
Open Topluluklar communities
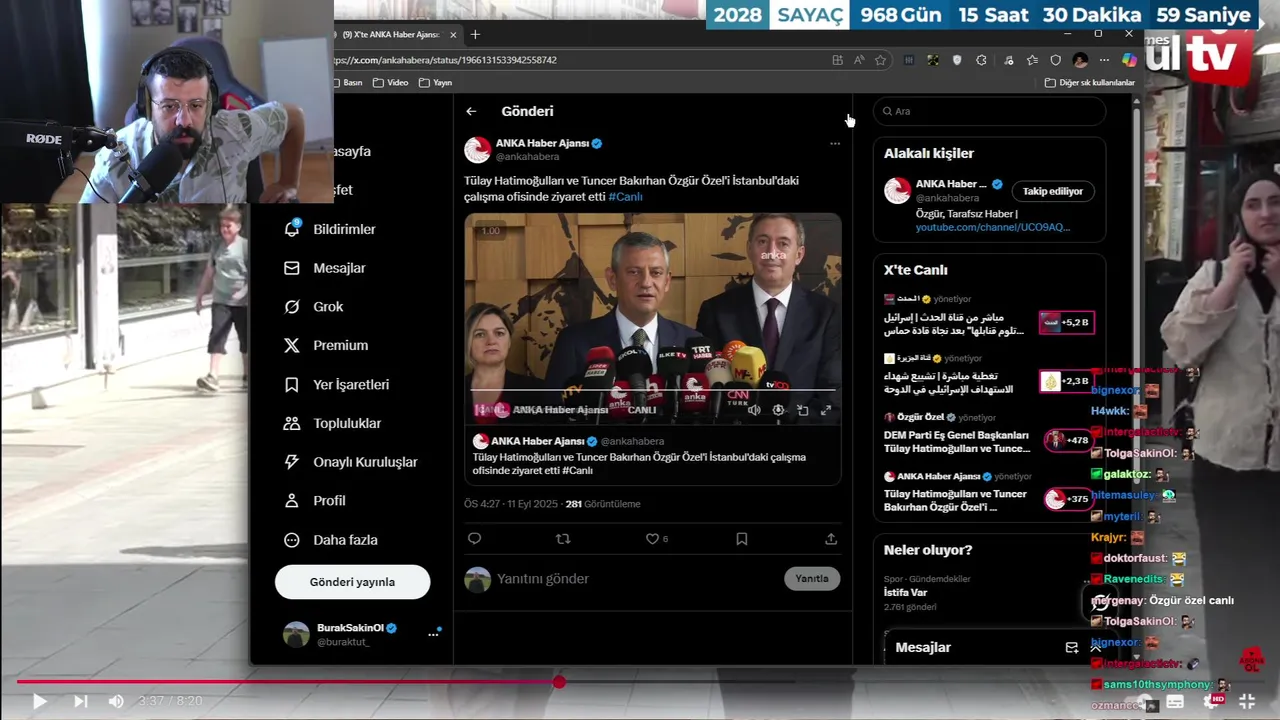333,423
